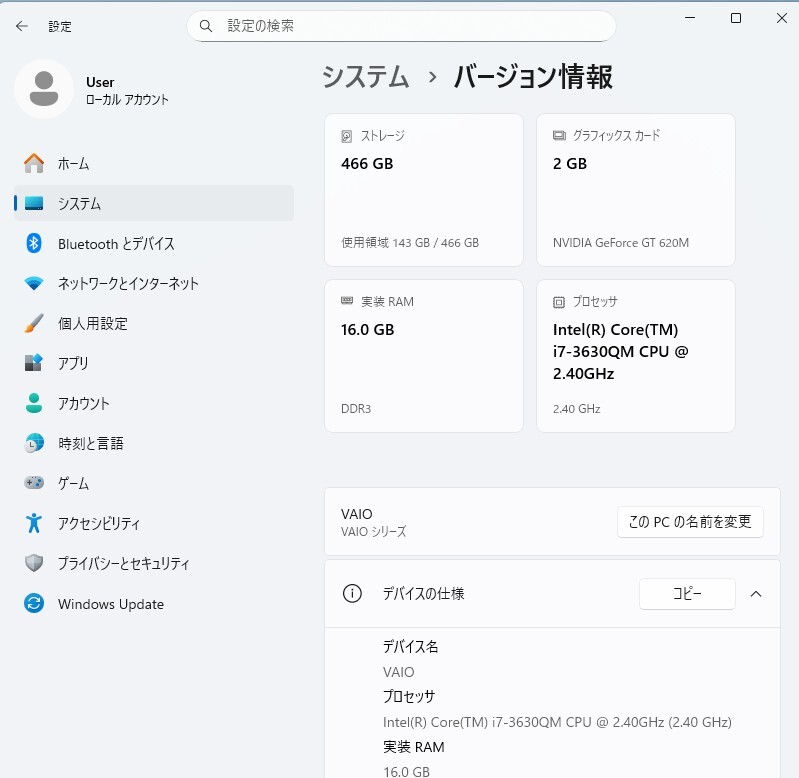Click the privacy shield icon

pos(34,563)
